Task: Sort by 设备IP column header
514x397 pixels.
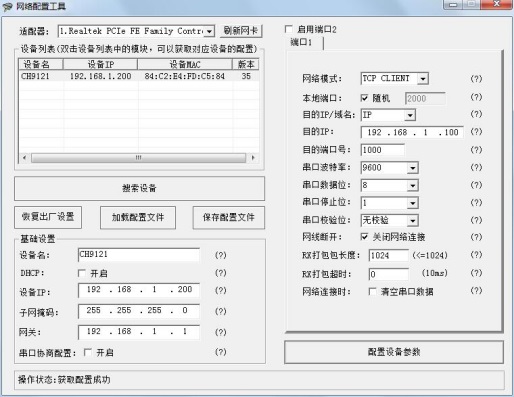Action: click(x=100, y=64)
